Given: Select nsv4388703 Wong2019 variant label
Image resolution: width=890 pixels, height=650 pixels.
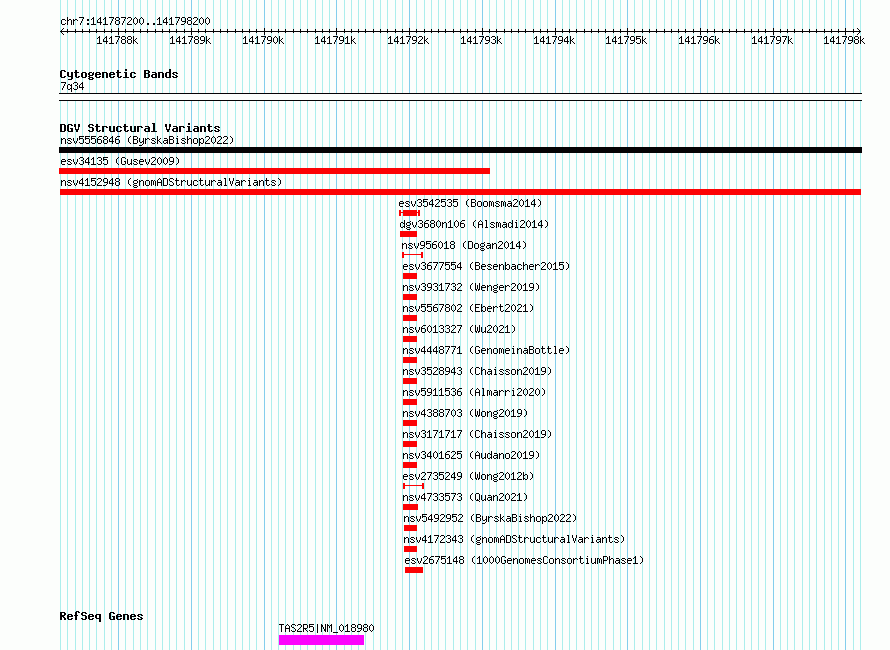Looking at the screenshot, I should coord(465,413).
